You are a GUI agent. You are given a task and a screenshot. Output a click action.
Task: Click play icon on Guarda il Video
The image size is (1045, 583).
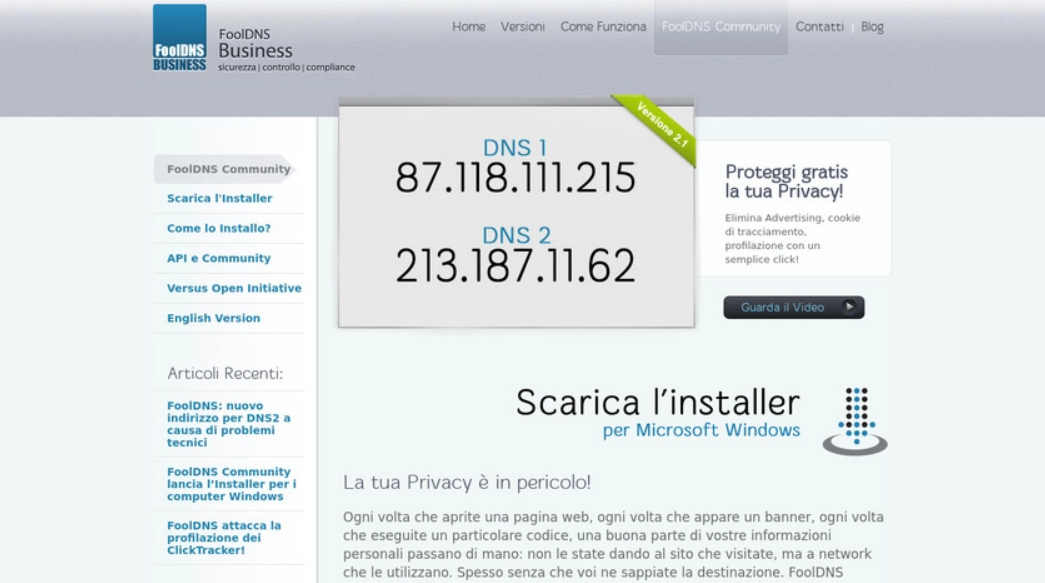(x=848, y=307)
